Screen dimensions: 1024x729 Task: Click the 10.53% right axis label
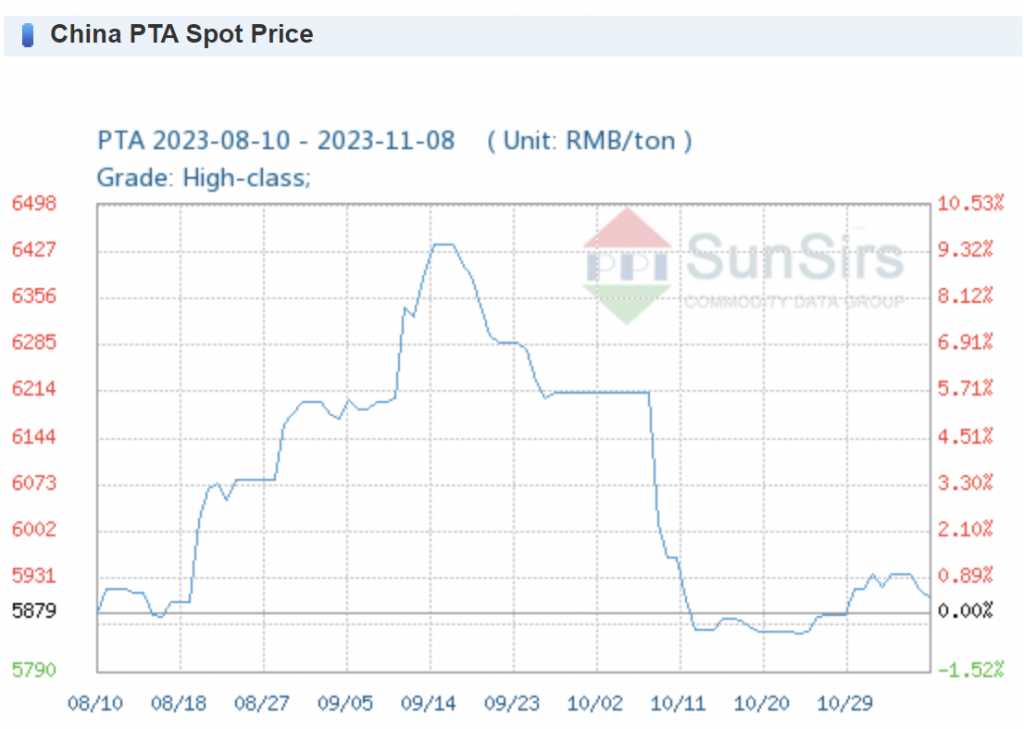pyautogui.click(x=969, y=203)
